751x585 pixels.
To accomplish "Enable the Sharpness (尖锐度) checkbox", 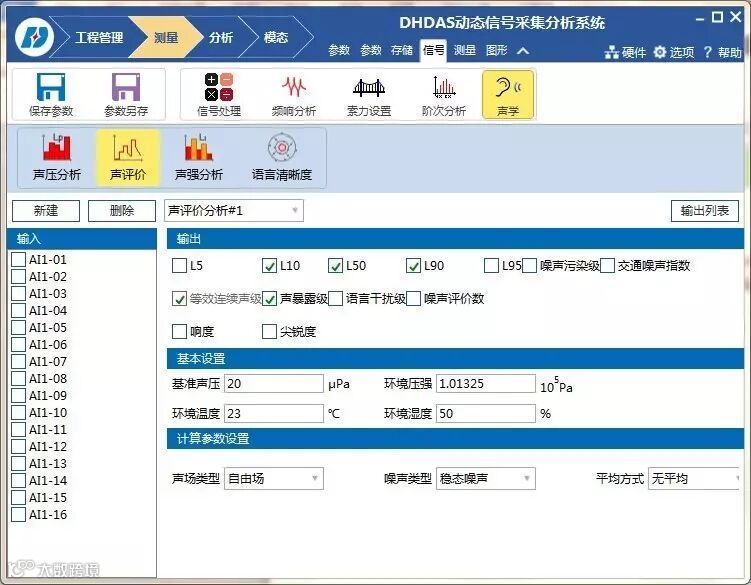I will coord(270,332).
